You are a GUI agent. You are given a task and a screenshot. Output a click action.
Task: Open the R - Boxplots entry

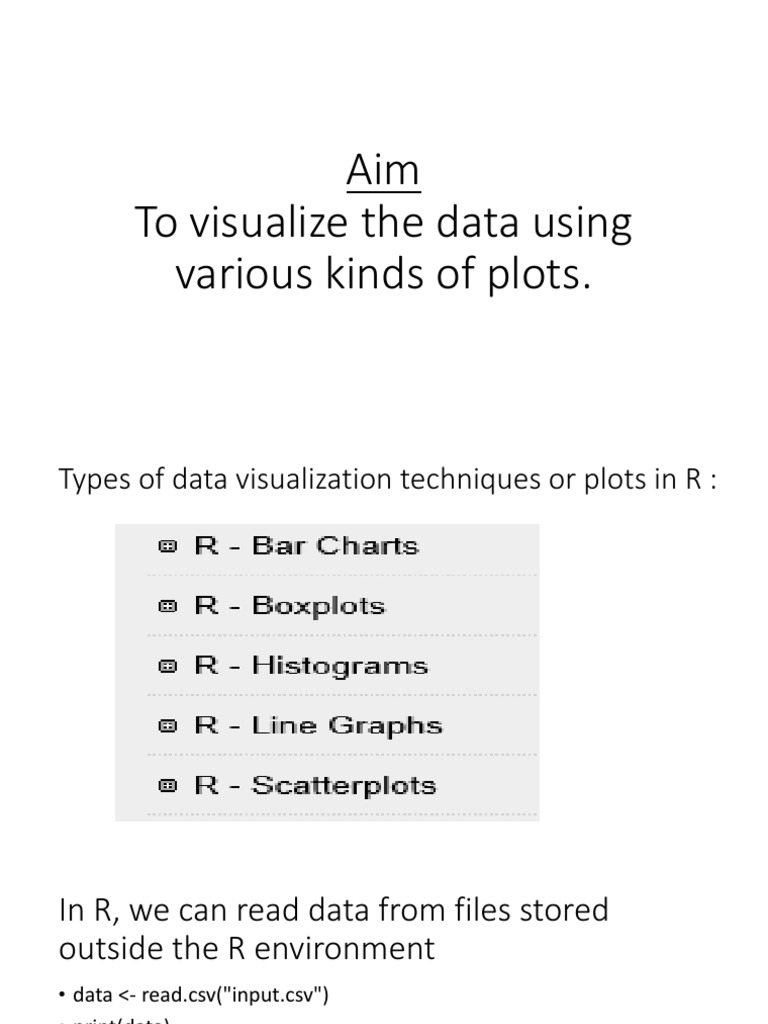[x=289, y=606]
